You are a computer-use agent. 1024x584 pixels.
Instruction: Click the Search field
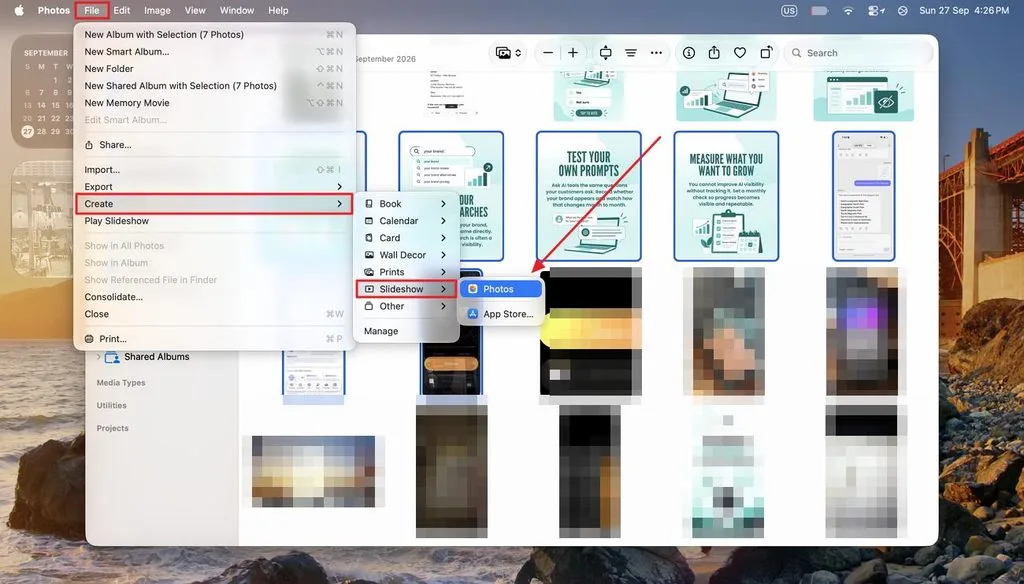(x=861, y=53)
